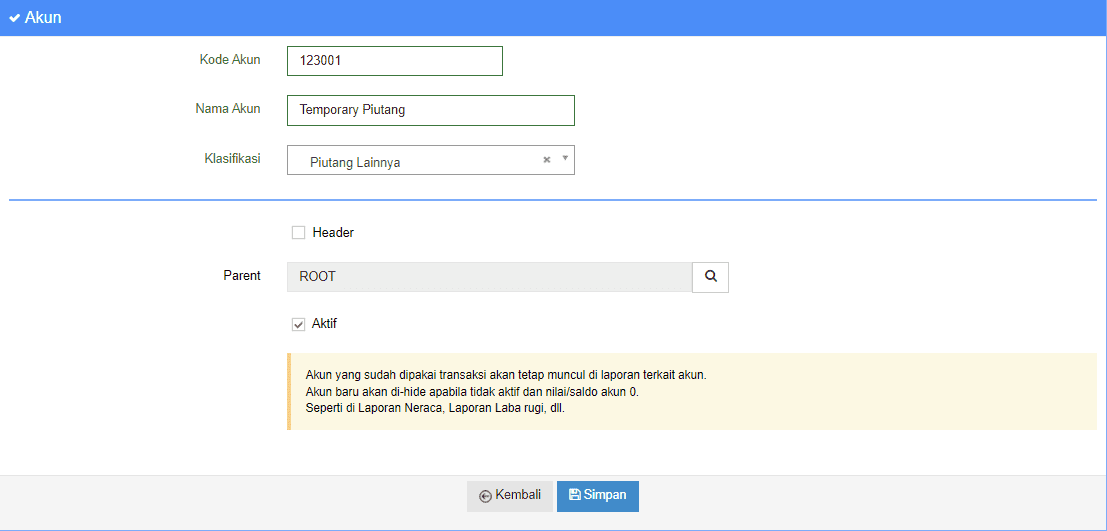Viewport: 1107px width, 531px height.
Task: Open the Klasifikasi dropdown arrow
Action: (x=564, y=158)
